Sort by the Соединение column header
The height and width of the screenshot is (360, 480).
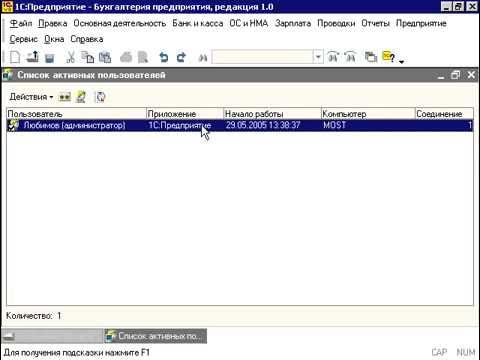444,114
